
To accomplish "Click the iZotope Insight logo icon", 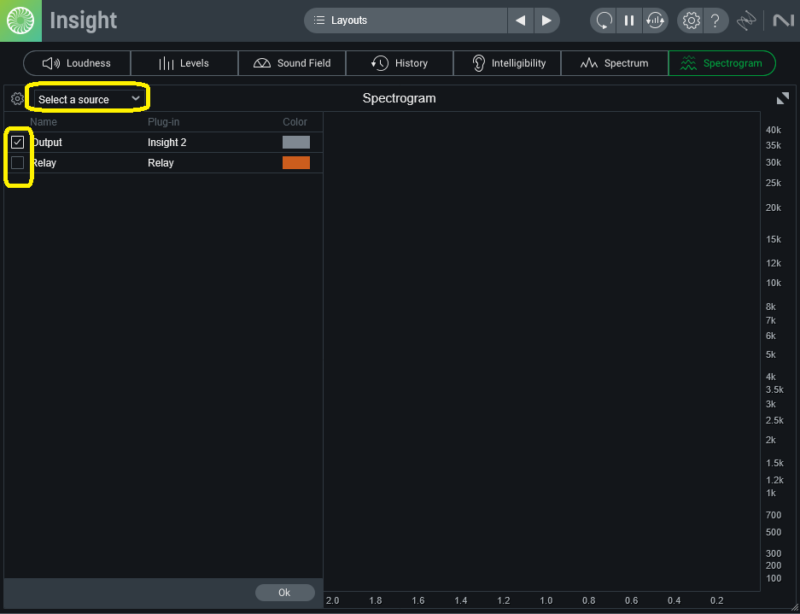I will point(21,20).
